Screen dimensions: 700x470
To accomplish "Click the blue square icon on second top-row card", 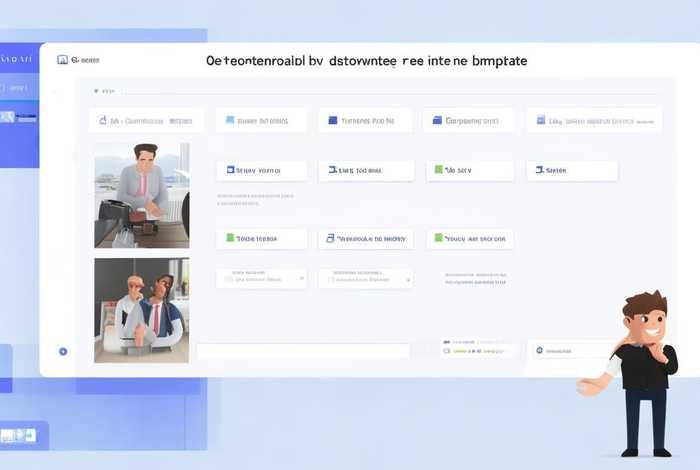I will (x=230, y=121).
